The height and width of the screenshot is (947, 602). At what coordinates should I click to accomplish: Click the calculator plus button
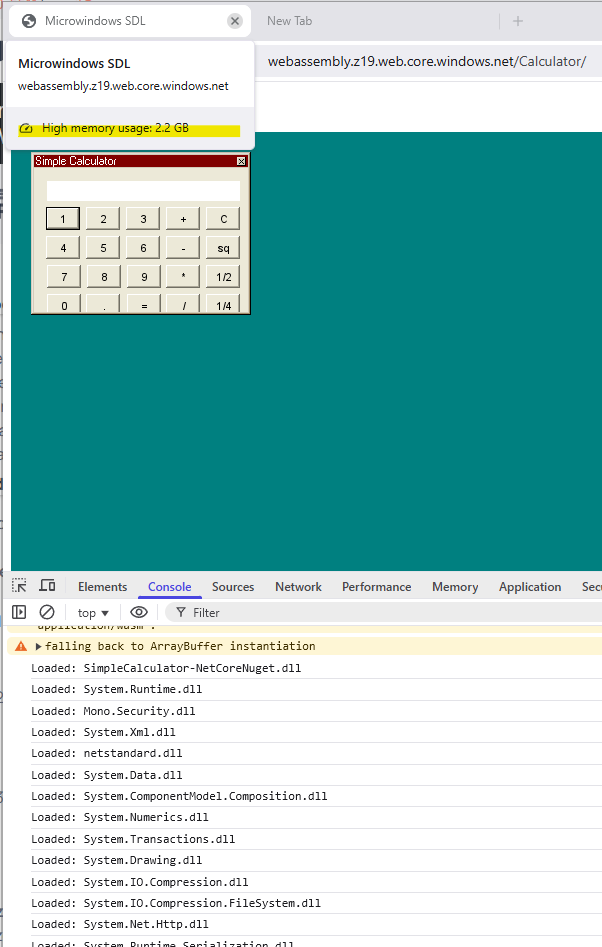[x=183, y=219]
